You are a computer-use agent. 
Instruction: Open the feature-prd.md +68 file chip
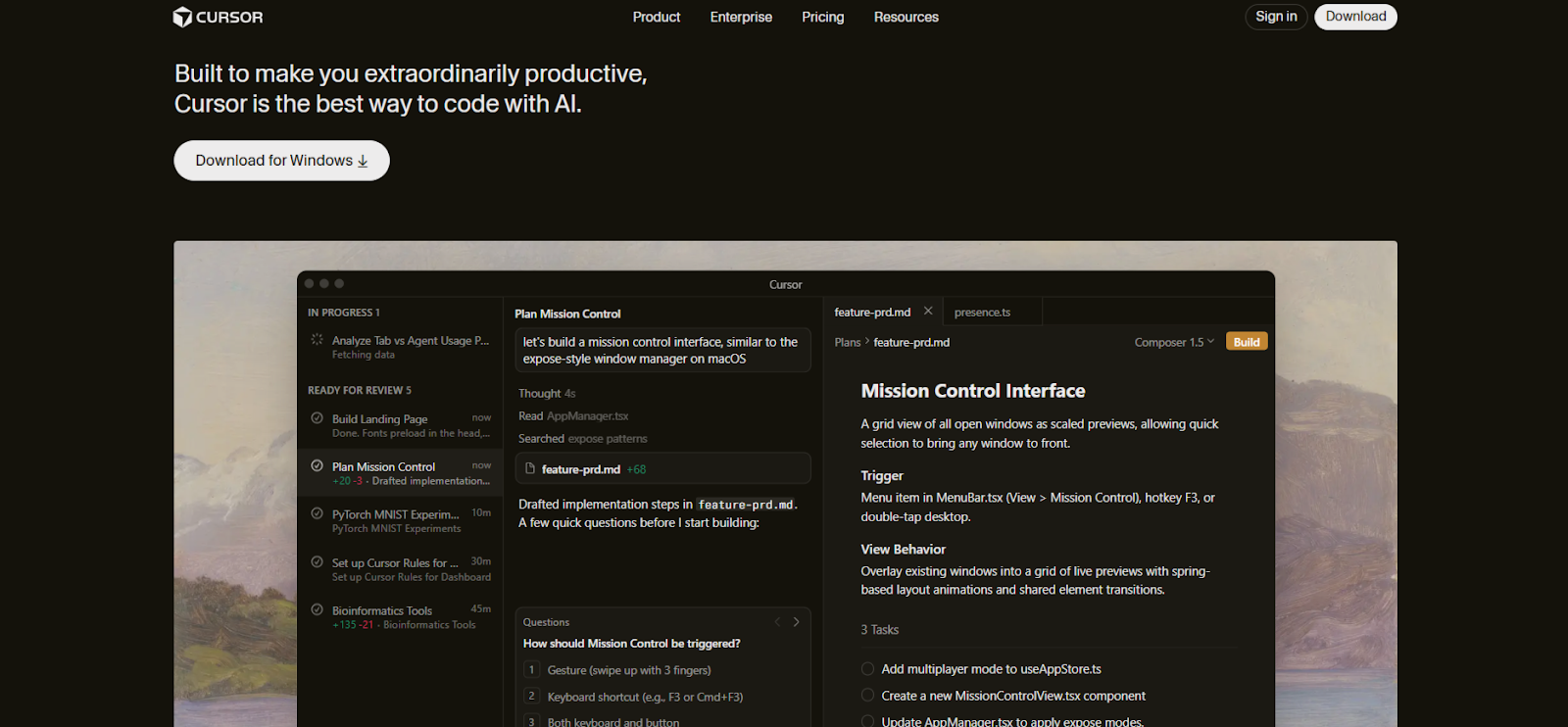tap(662, 468)
